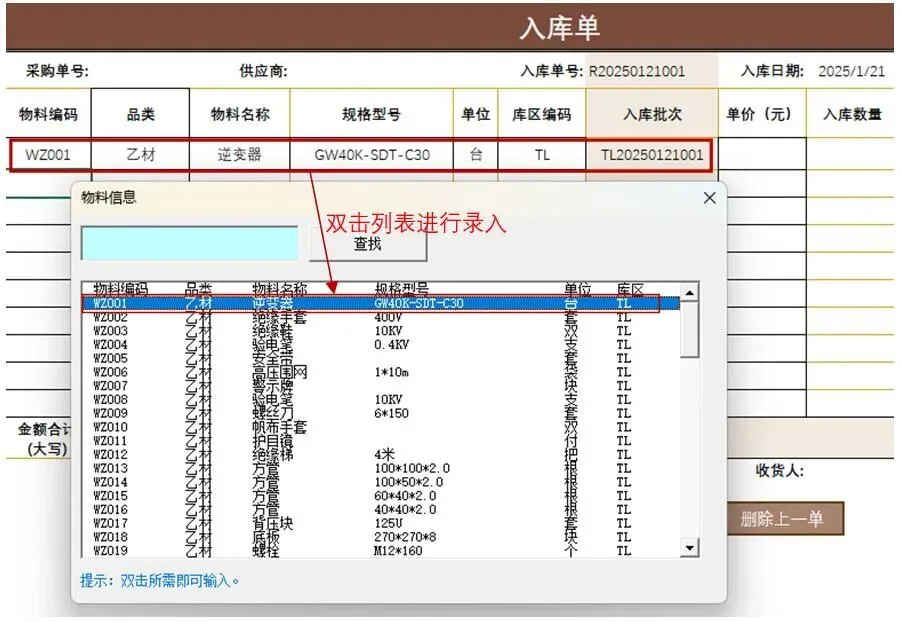This screenshot has width=901, height=622.
Task: Click the 物料名称 header in dialog list
Action: [x=279, y=289]
